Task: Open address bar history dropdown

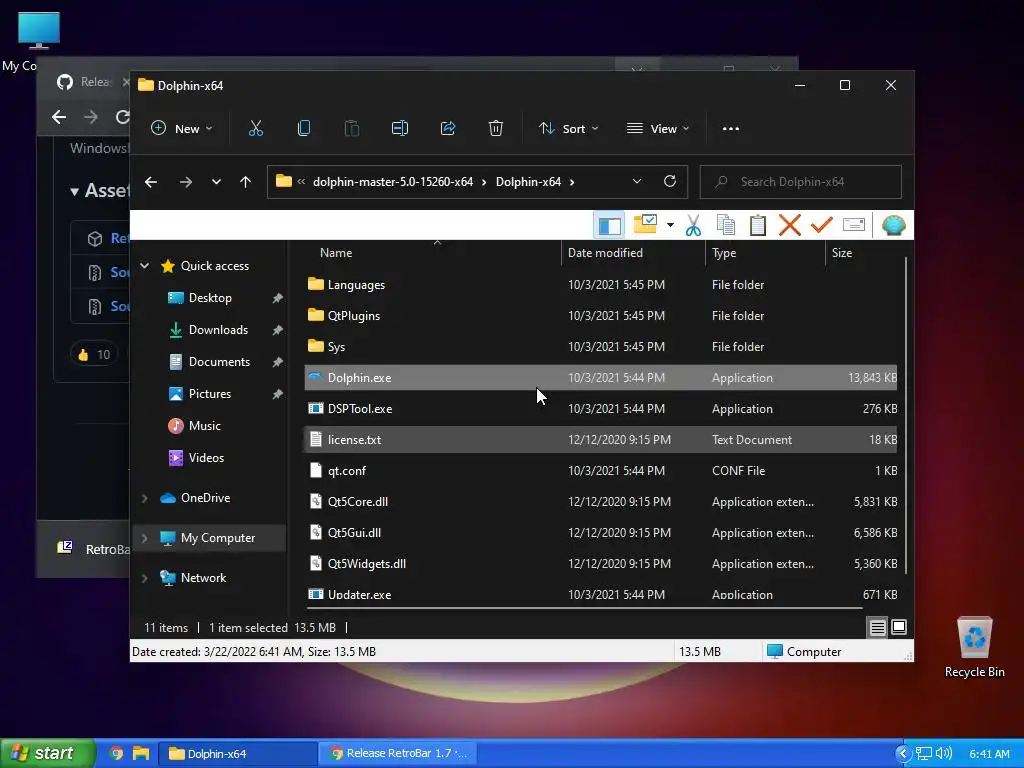Action: [637, 182]
